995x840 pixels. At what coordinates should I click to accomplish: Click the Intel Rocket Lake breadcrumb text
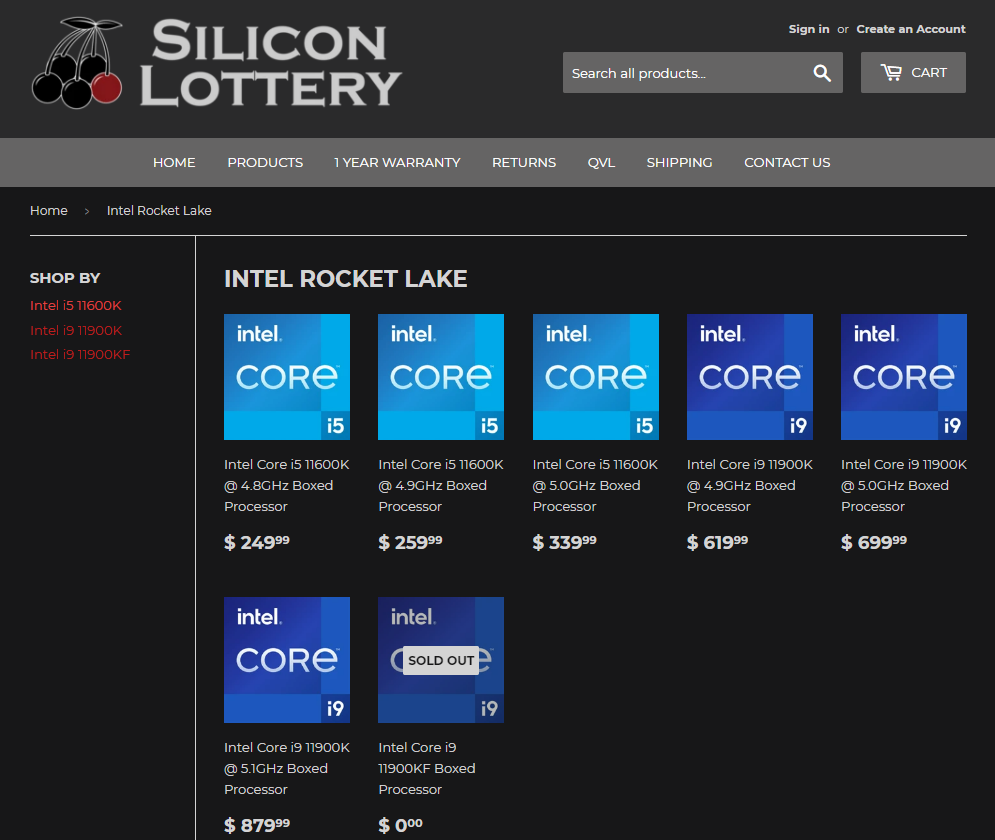pyautogui.click(x=159, y=211)
